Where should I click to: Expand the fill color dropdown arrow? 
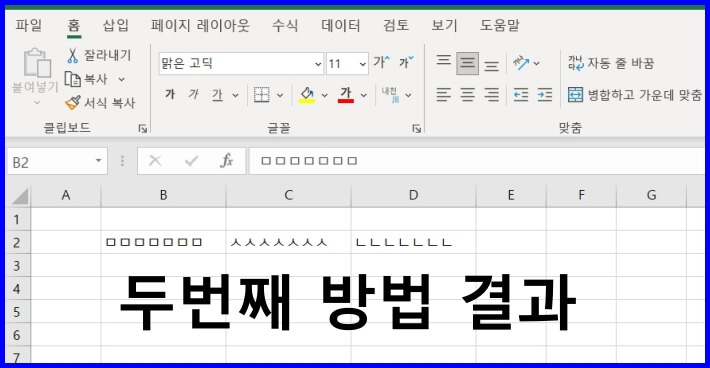(324, 95)
